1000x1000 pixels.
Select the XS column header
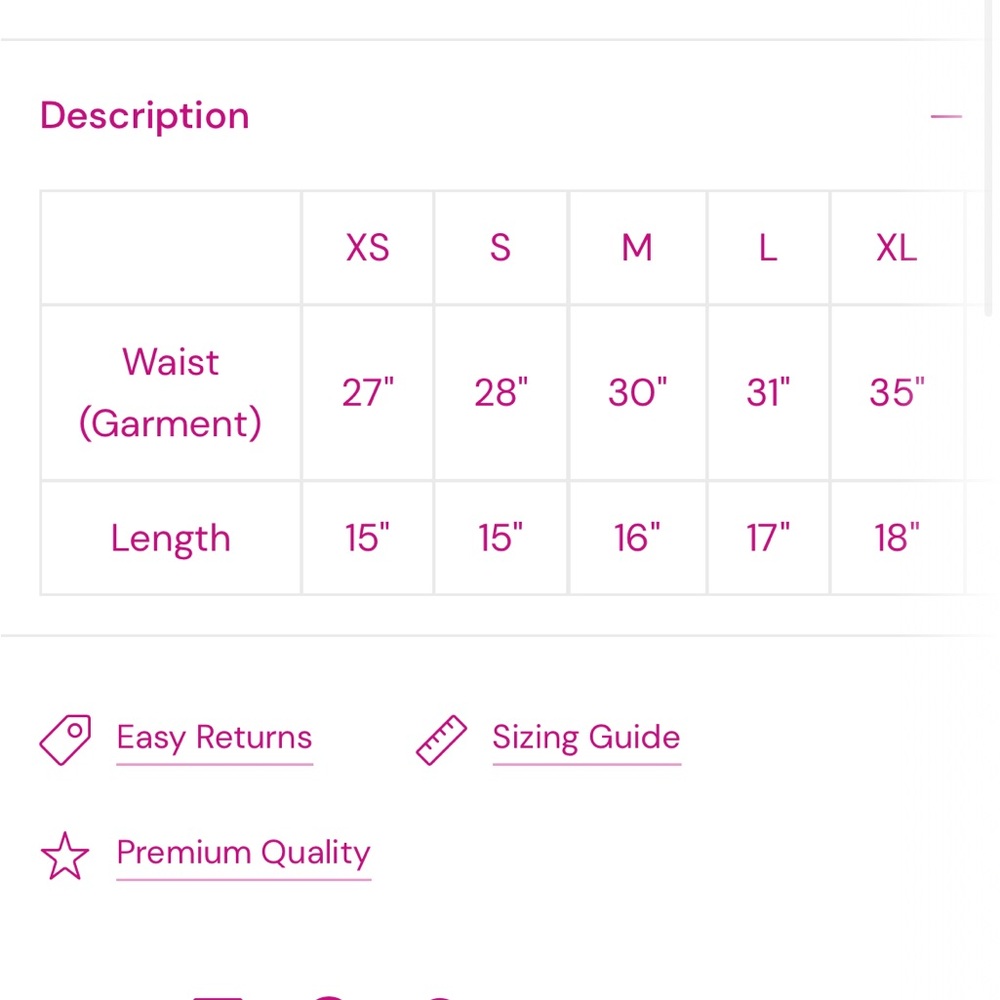(367, 247)
